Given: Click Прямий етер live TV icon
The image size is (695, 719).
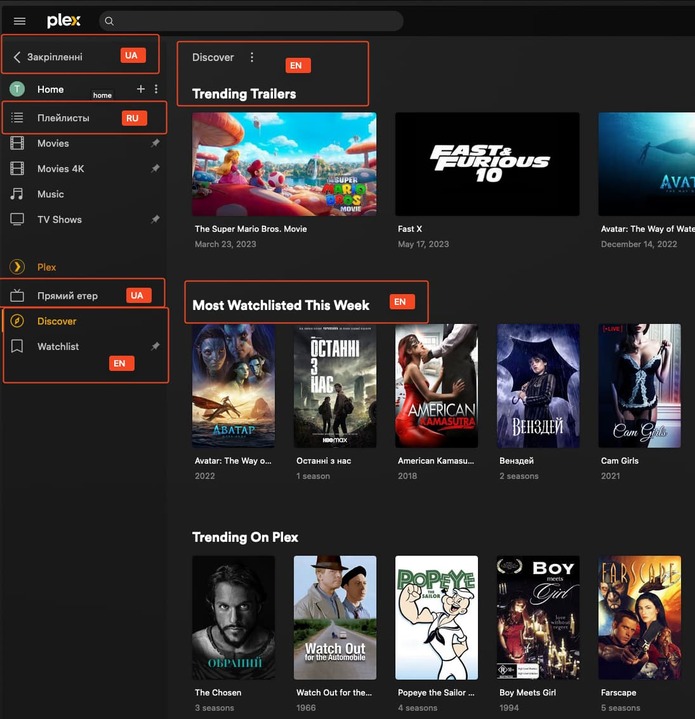Looking at the screenshot, I should coord(17,295).
